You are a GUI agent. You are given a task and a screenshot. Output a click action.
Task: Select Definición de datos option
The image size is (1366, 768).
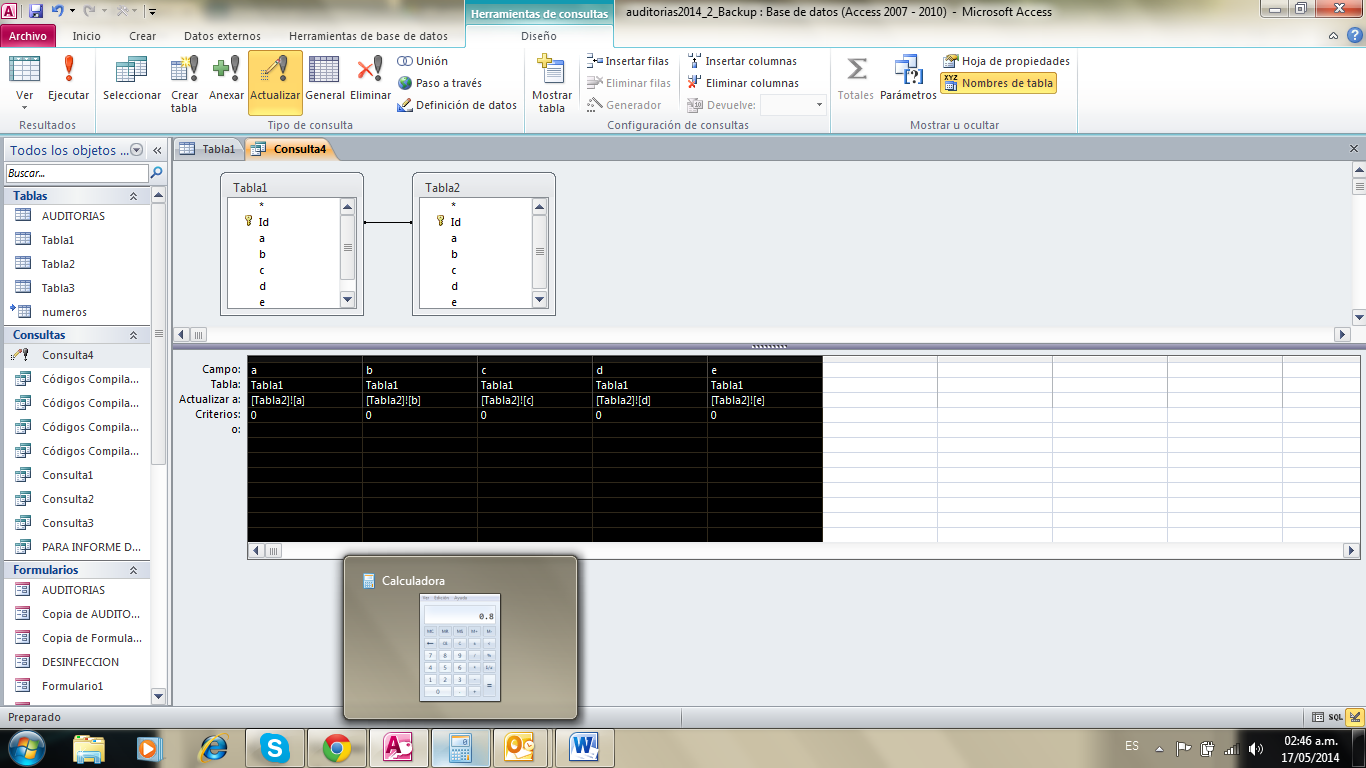click(457, 105)
